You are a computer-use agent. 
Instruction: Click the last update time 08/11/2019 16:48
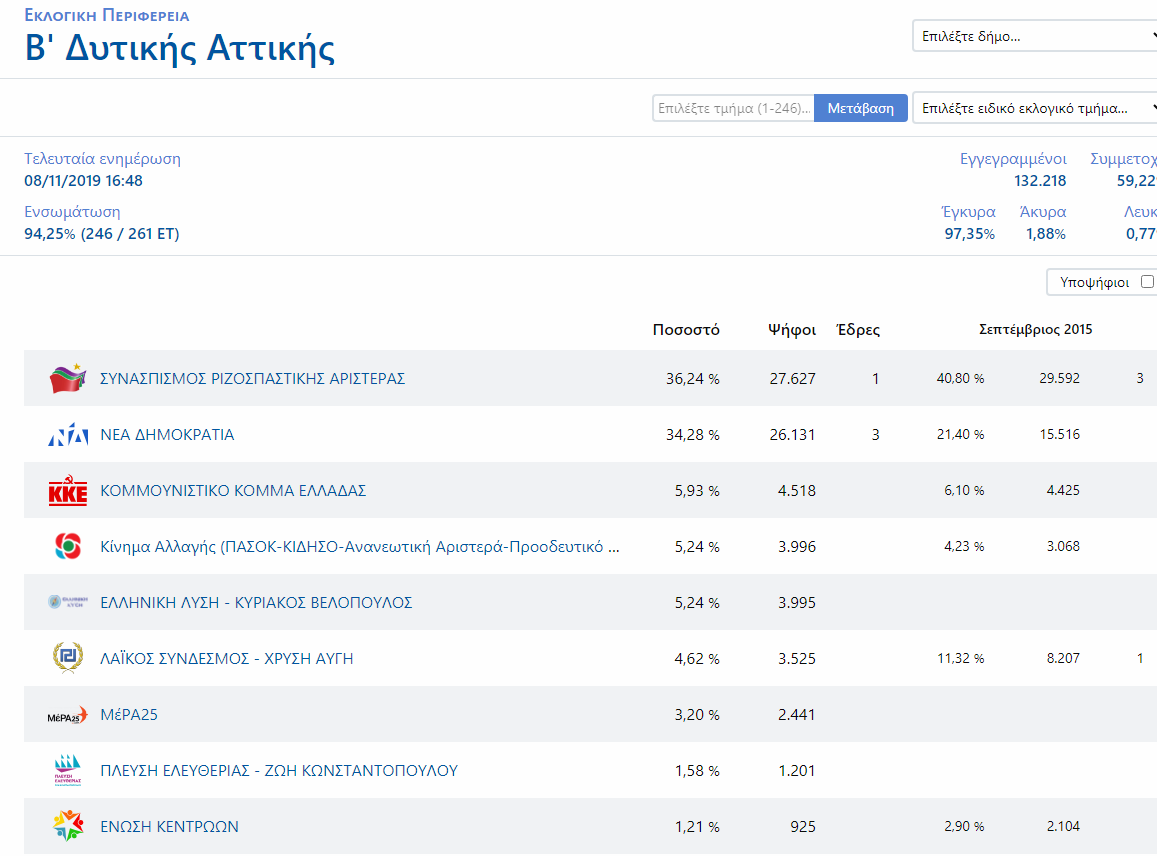(x=83, y=181)
